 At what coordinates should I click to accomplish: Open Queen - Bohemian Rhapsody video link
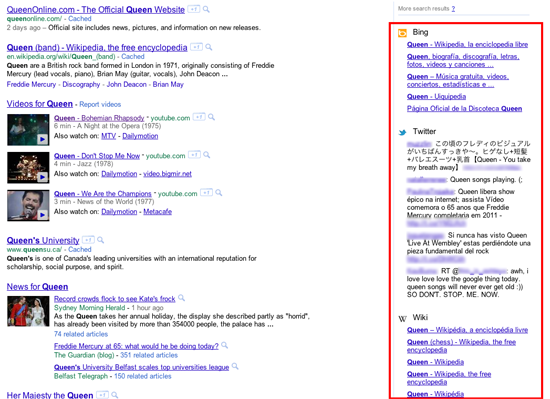pyautogui.click(x=99, y=118)
